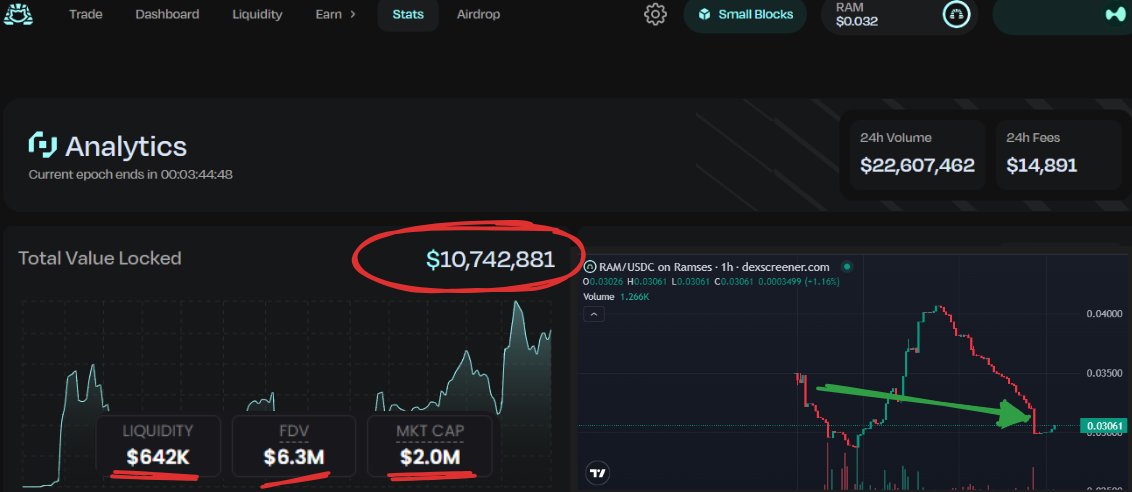Click the FDV $6.3M card

[x=294, y=446]
